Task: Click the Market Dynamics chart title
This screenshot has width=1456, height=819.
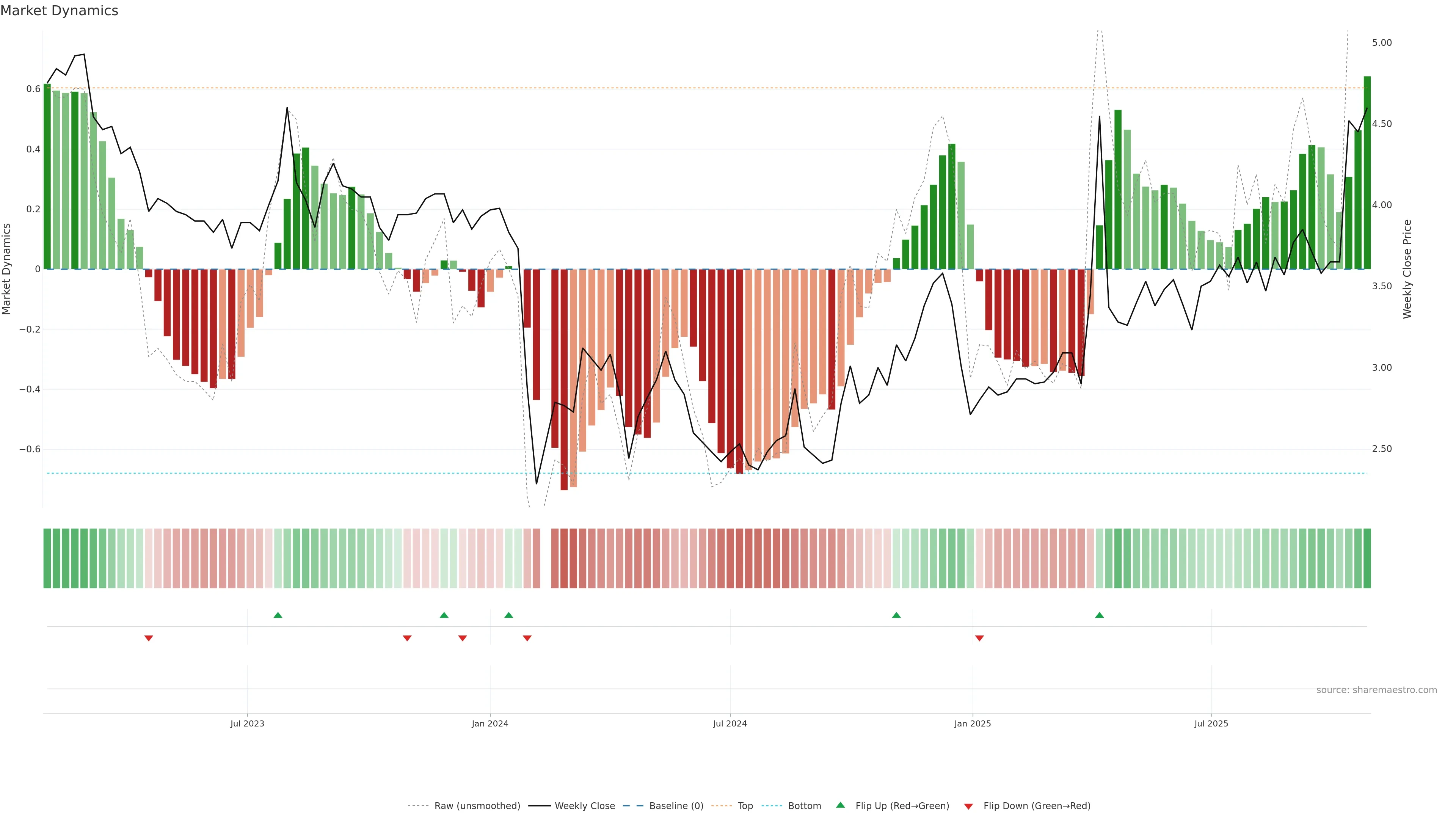Action: (x=60, y=11)
